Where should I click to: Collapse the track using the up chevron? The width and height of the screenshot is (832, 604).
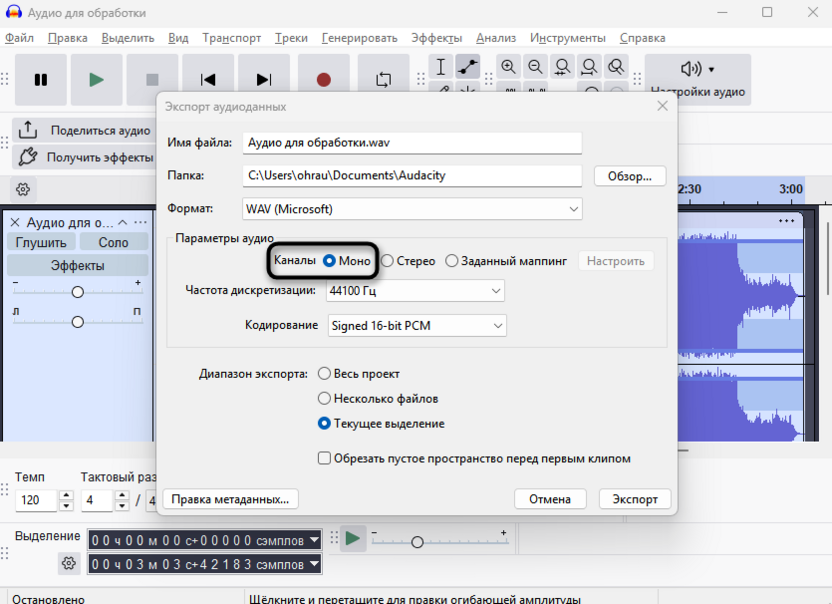123,222
